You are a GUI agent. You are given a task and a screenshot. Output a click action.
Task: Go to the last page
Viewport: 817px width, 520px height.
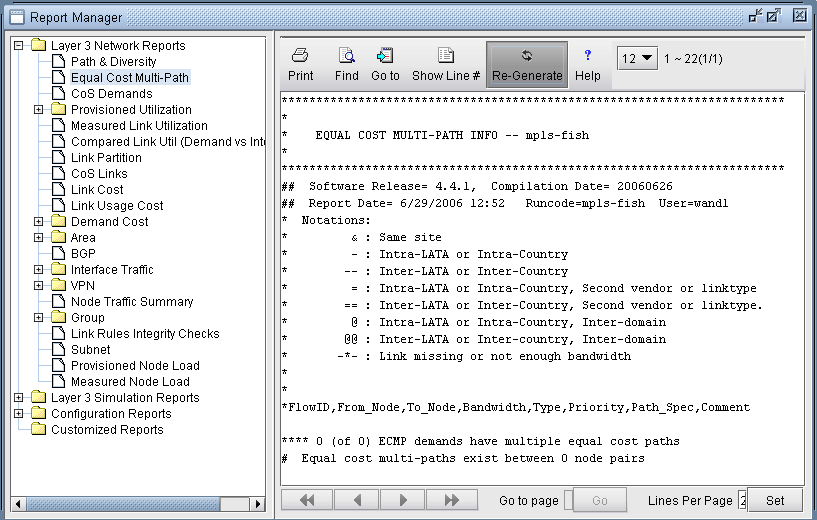[452, 500]
